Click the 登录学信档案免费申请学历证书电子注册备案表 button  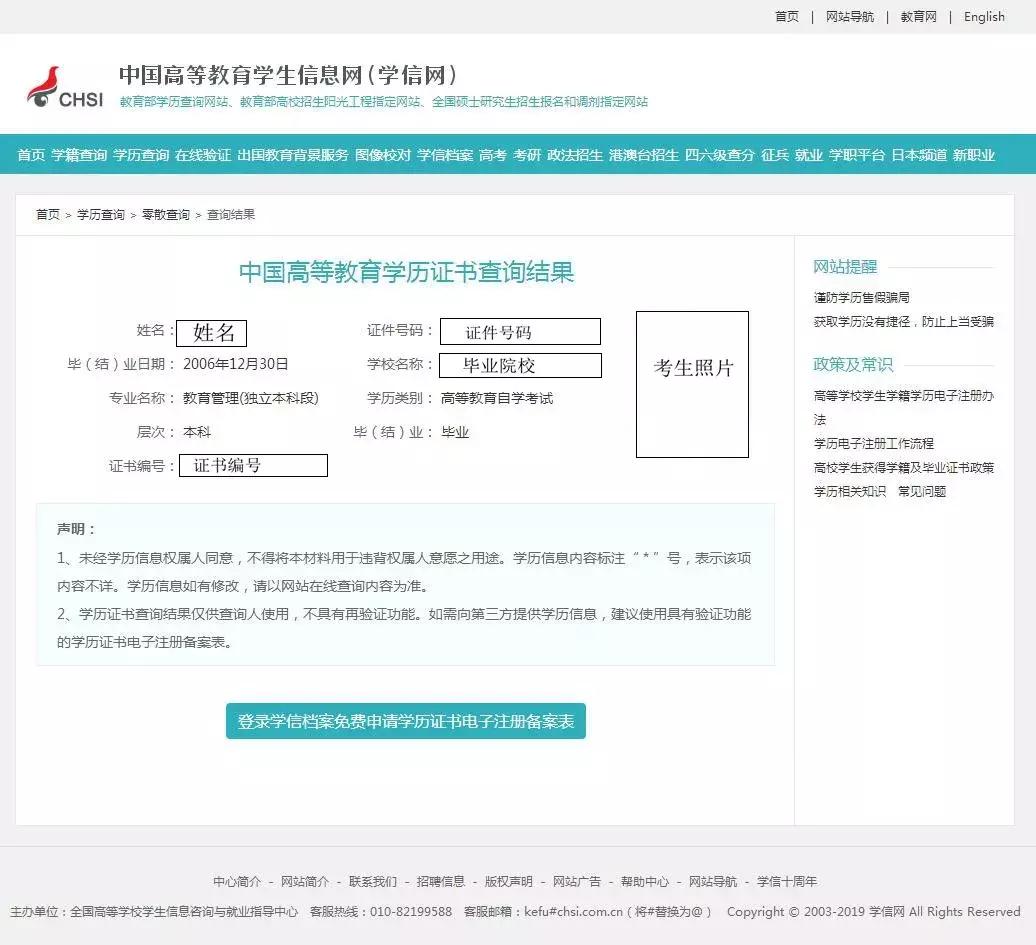(404, 720)
